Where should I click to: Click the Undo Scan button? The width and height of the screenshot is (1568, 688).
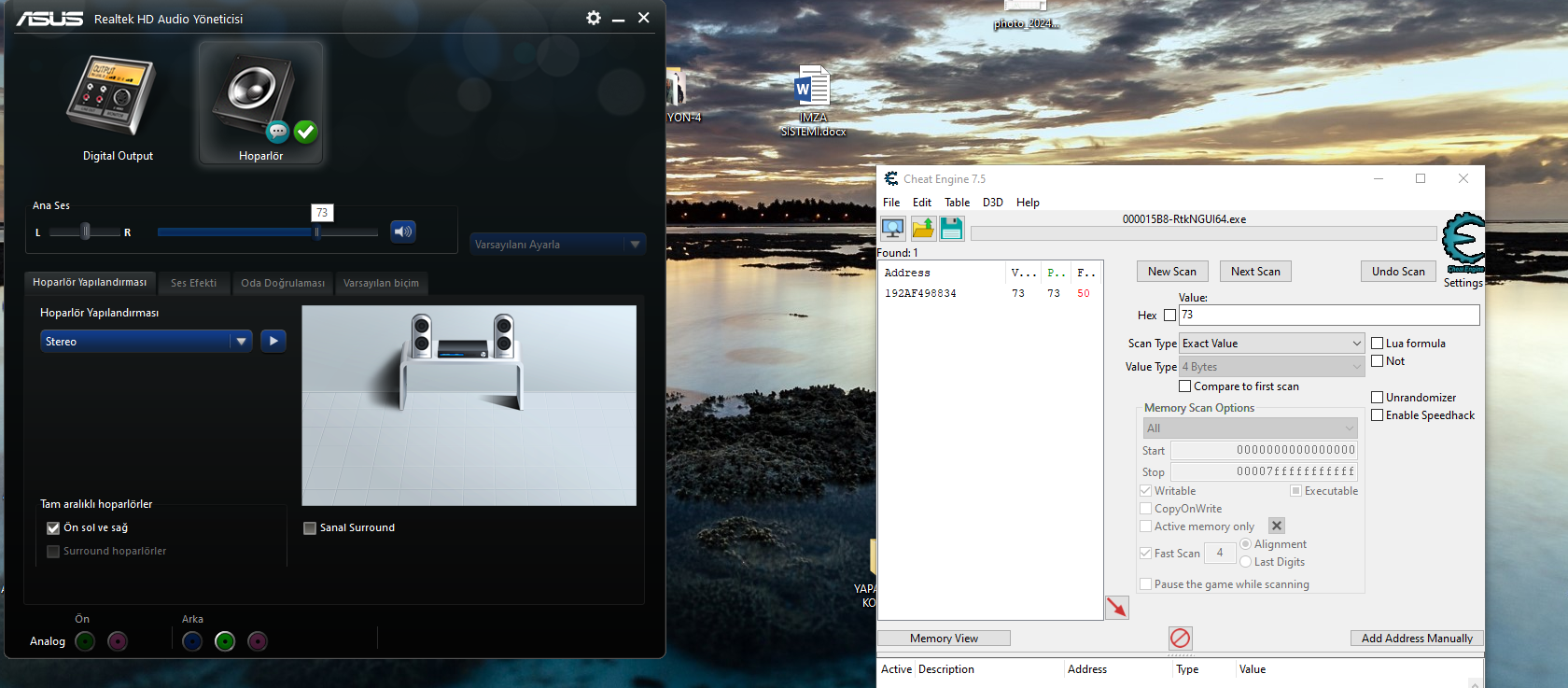pos(1398,272)
